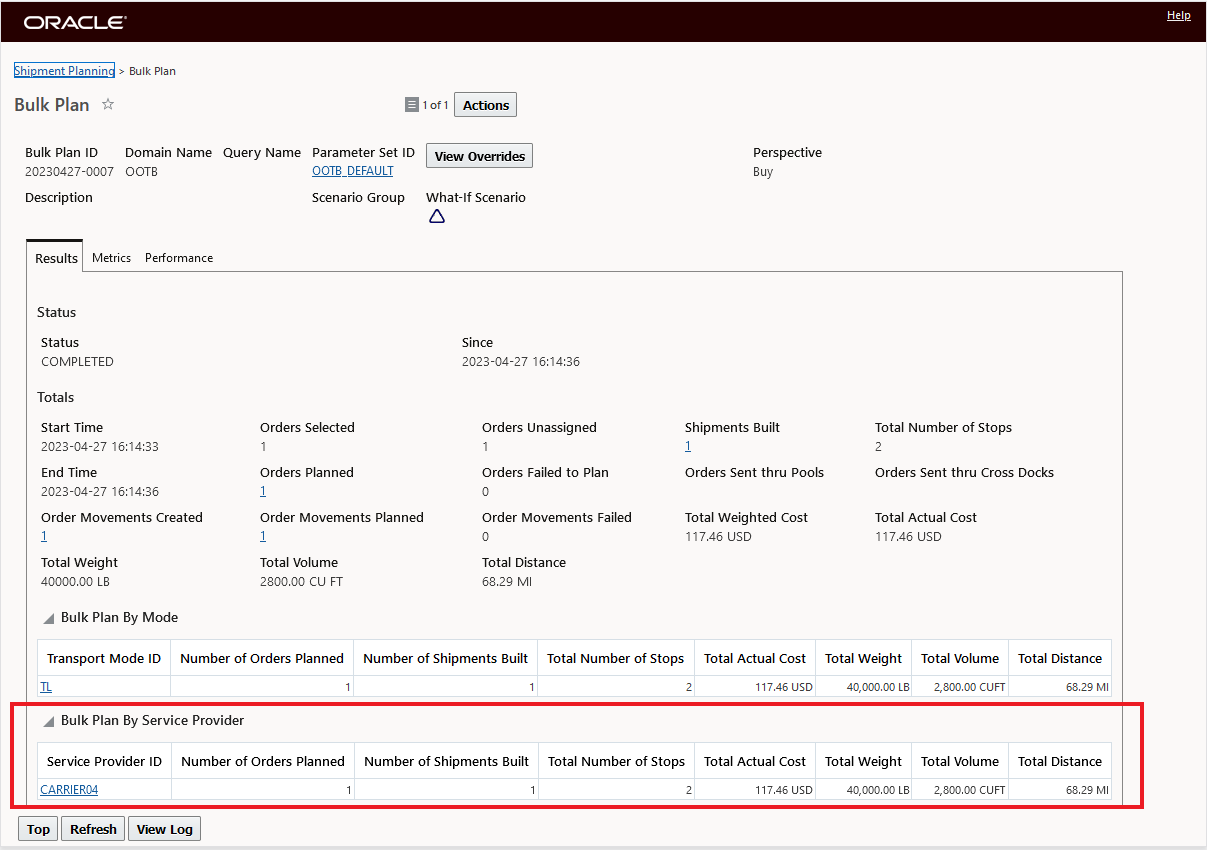Open the Actions menu button
The height and width of the screenshot is (850, 1207).
coord(486,105)
